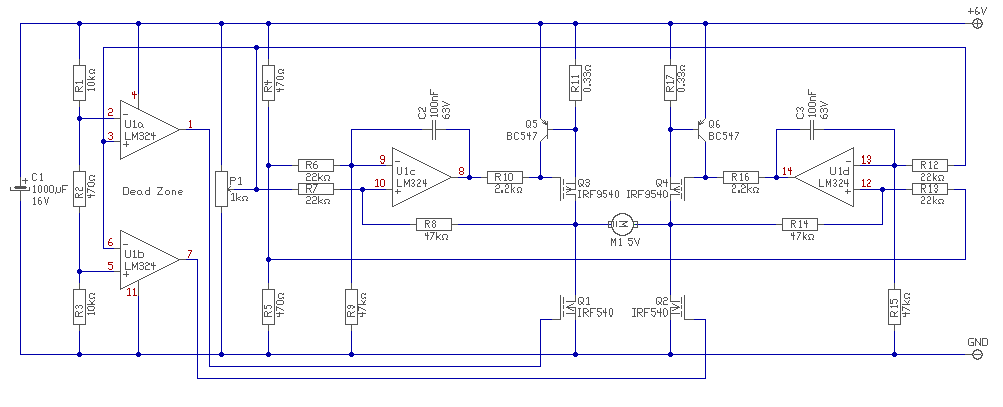This screenshot has width=1003, height=407.
Task: Select the Q1 IRF540 MOSFET symbol
Action: click(x=569, y=307)
